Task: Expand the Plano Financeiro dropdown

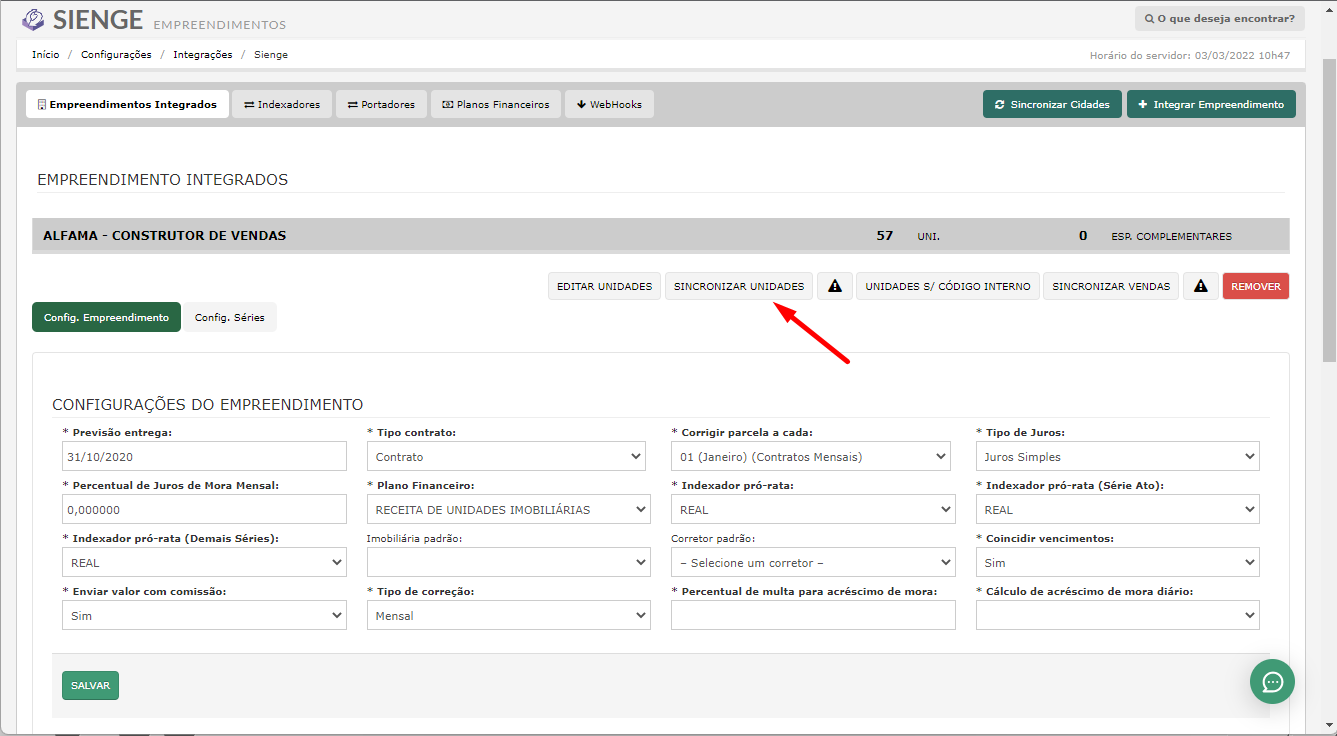Action: click(509, 509)
